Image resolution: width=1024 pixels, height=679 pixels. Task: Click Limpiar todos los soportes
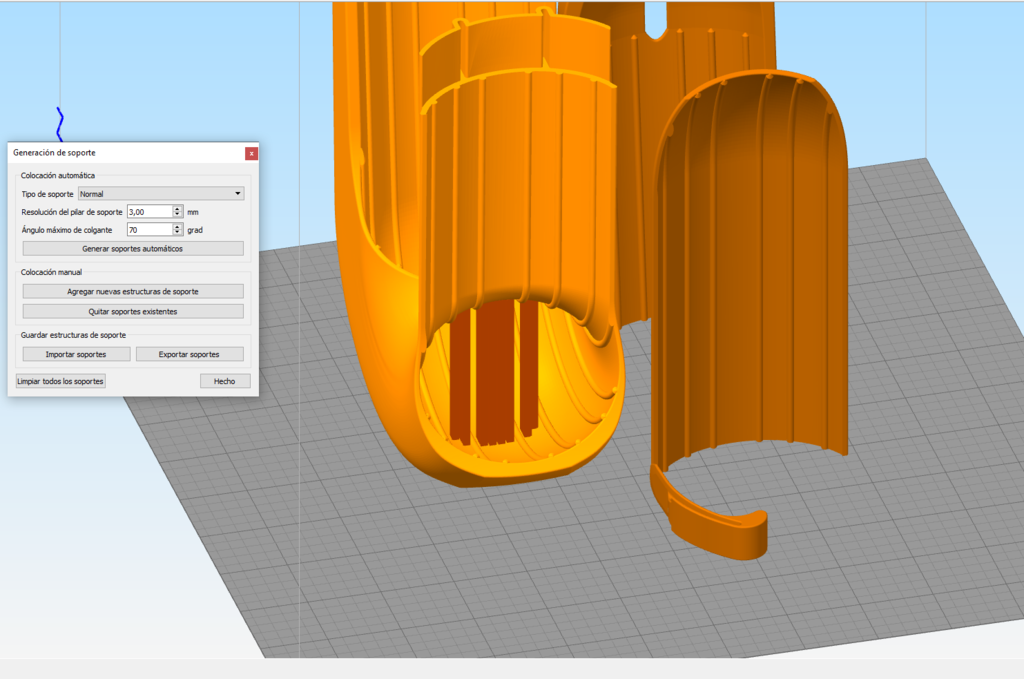(61, 381)
